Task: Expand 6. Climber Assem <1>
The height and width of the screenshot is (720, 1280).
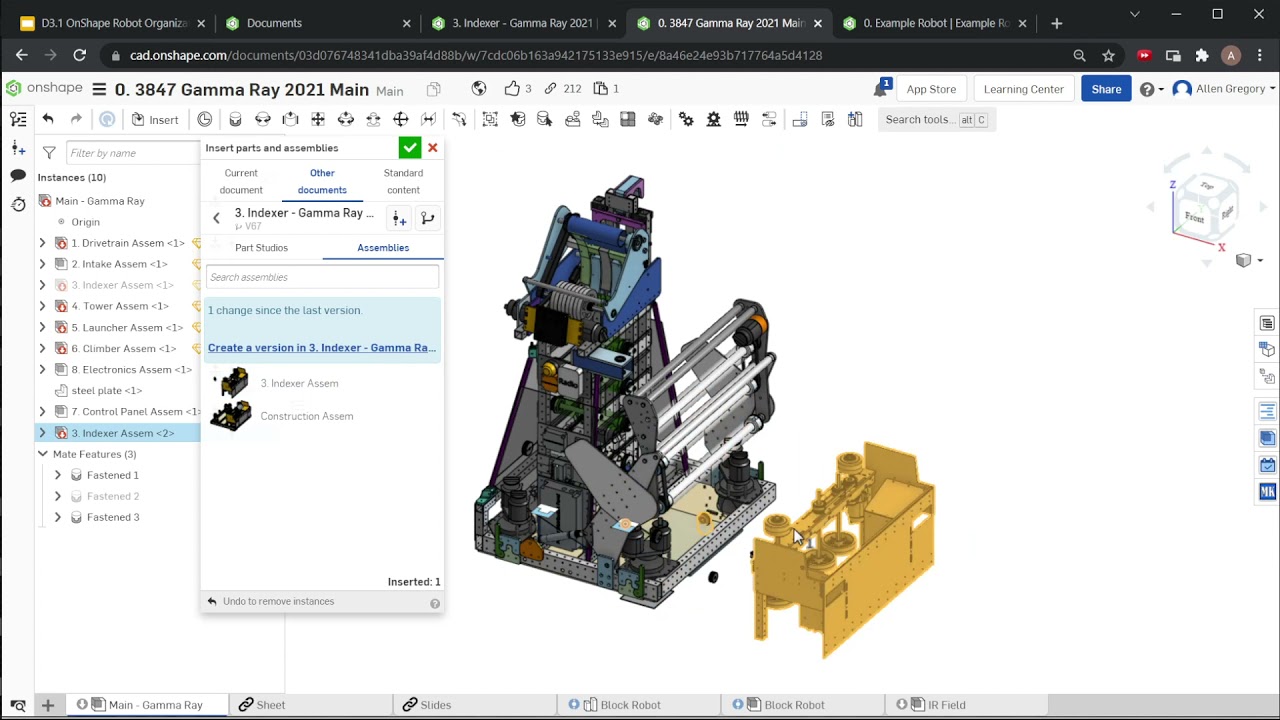Action: pyautogui.click(x=43, y=348)
